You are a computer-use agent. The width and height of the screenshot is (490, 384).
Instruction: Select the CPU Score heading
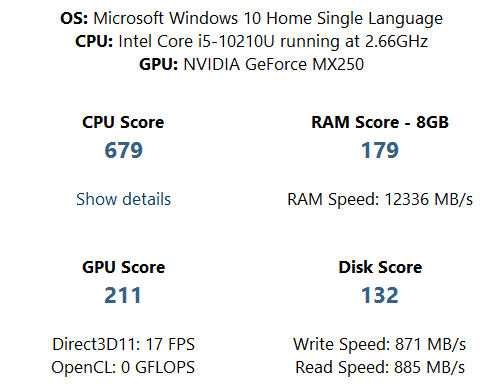tap(123, 122)
